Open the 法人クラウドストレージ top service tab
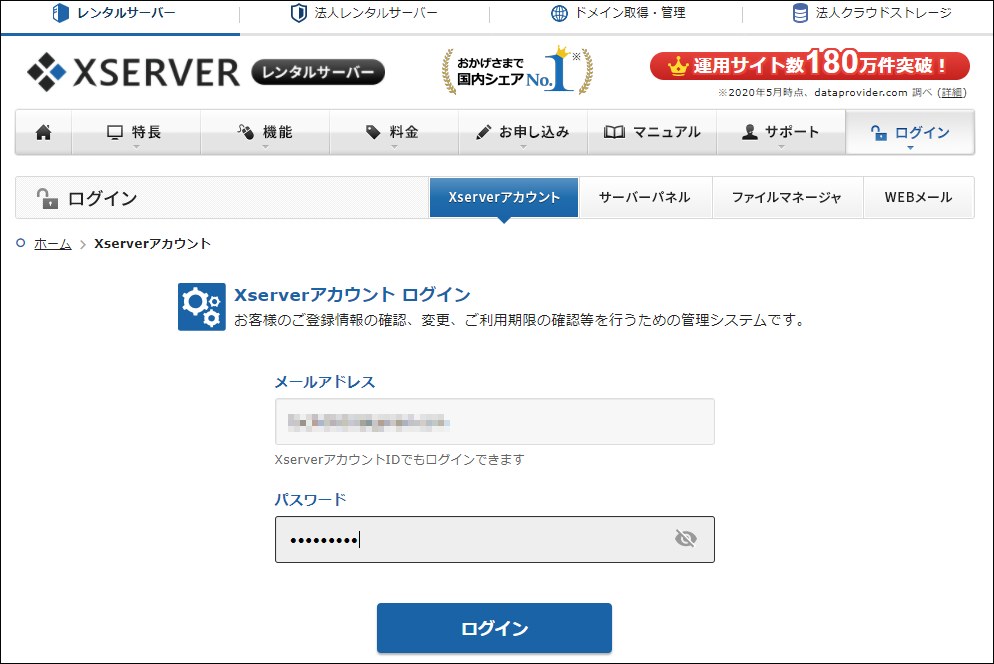The height and width of the screenshot is (664, 994). tap(872, 13)
